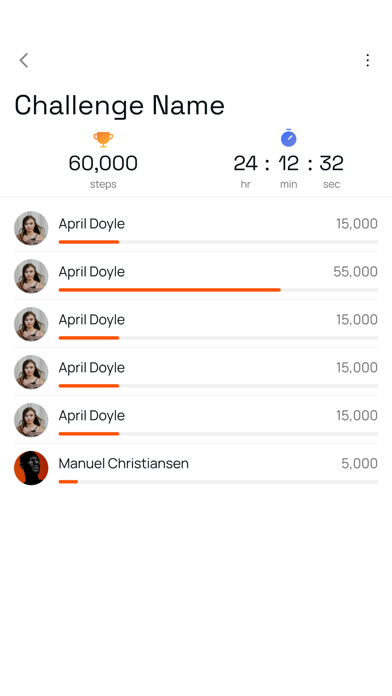Click the first April Doyle progress bar
Screen dimensions: 392x696
pyautogui.click(x=218, y=242)
